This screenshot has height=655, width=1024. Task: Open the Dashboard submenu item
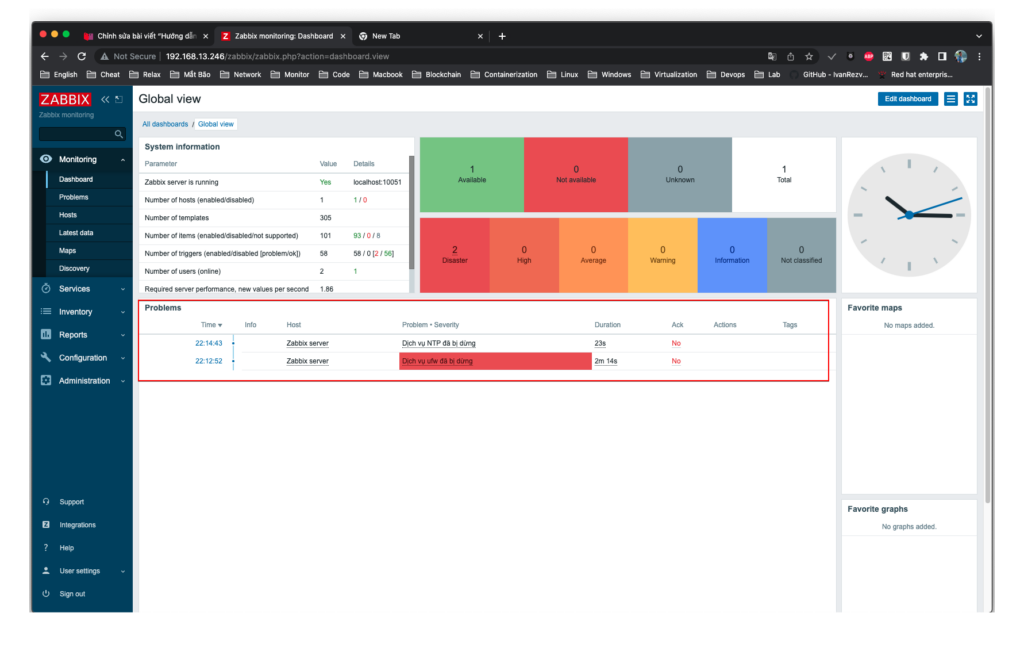pyautogui.click(x=76, y=179)
